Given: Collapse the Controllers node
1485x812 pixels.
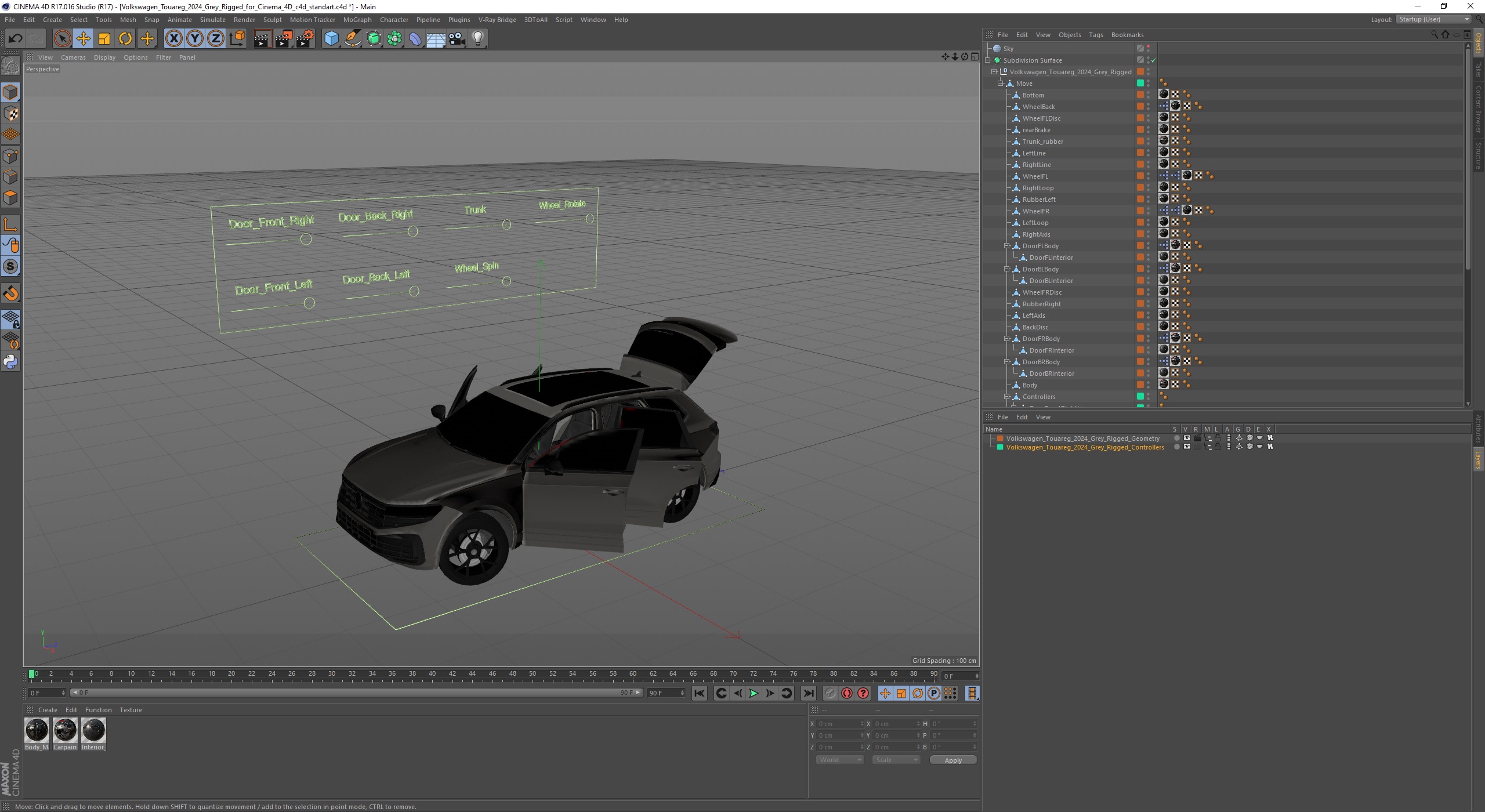Looking at the screenshot, I should [x=1007, y=397].
